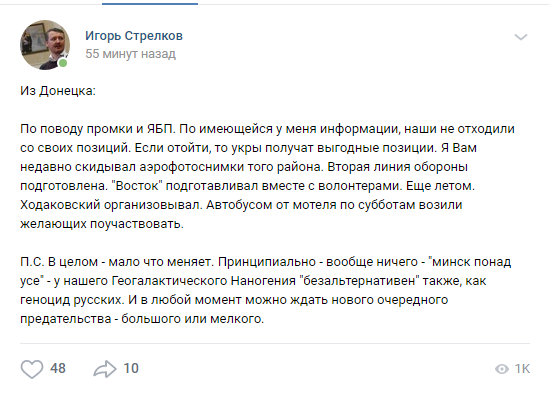Screen dimensions: 549x393
Task: Share the post using the arrow icon
Action: coord(105,369)
